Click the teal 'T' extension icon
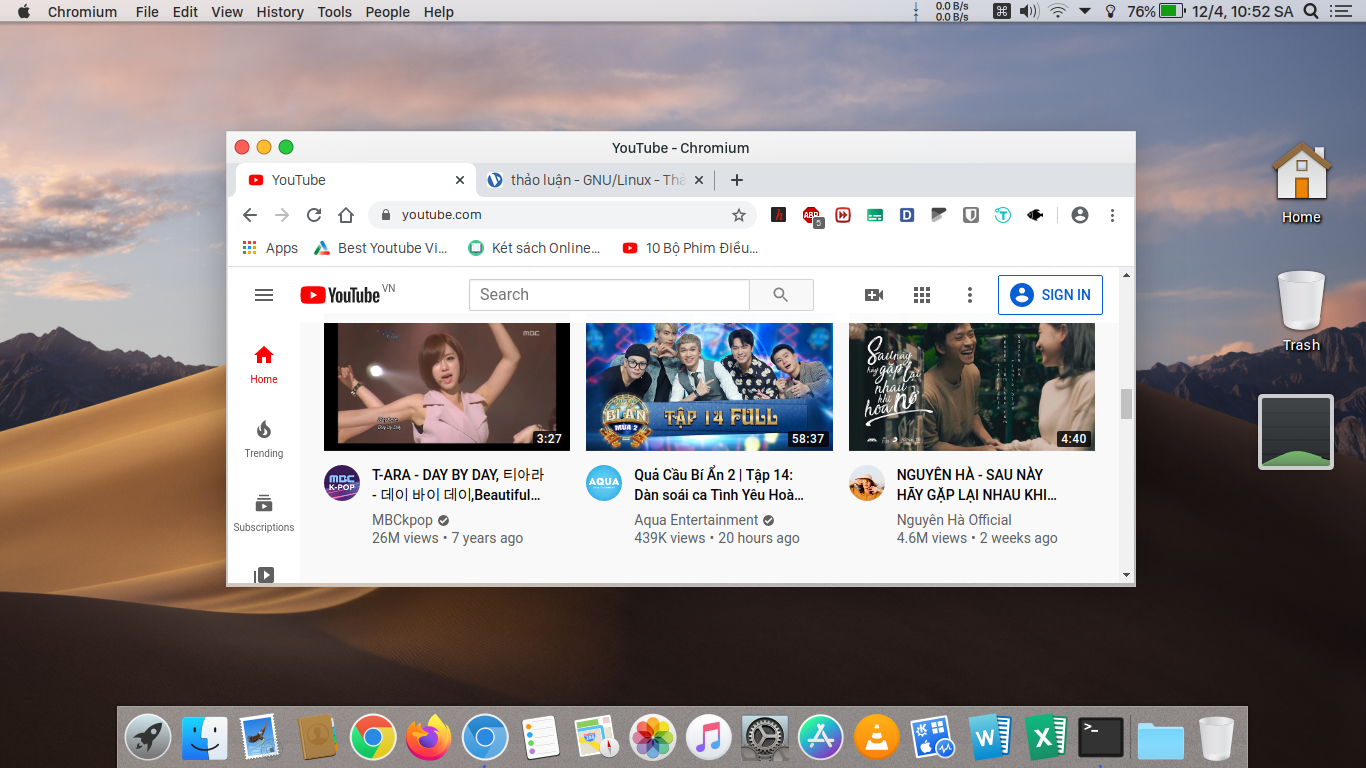The image size is (1366, 768). pos(1003,215)
